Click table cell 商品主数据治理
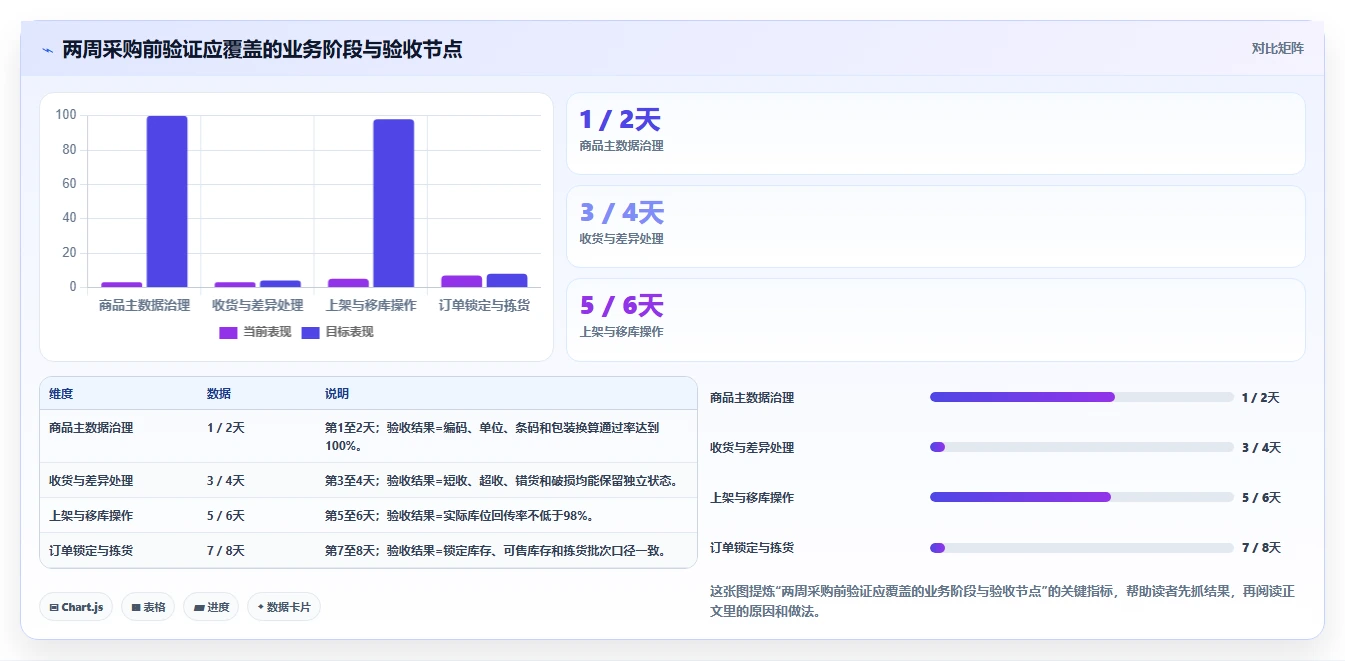This screenshot has height=661, width=1345. point(91,427)
